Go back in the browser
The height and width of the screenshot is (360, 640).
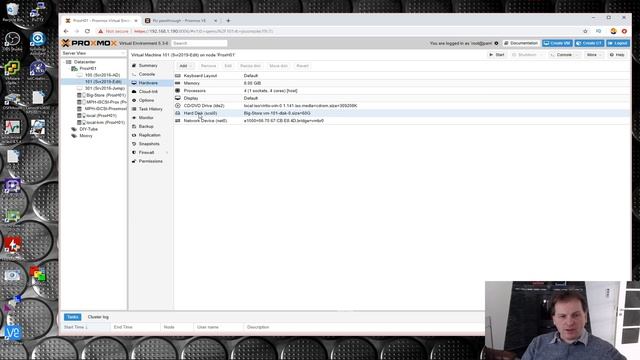(66, 31)
